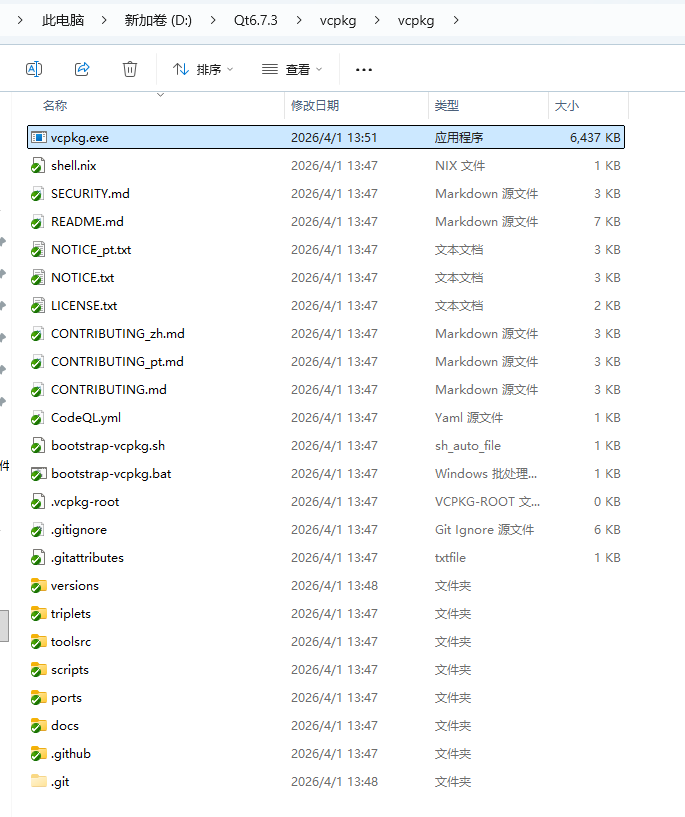
Task: Click the bootstrap-vcpkg.sh file icon
Action: click(38, 446)
